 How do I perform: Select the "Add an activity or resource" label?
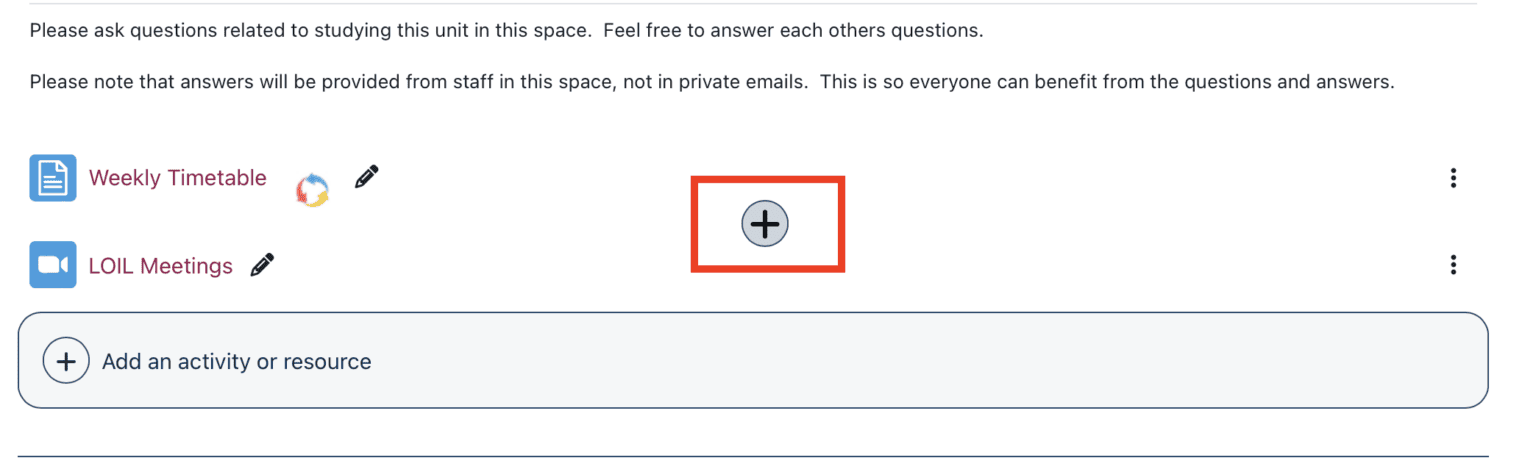pos(236,361)
